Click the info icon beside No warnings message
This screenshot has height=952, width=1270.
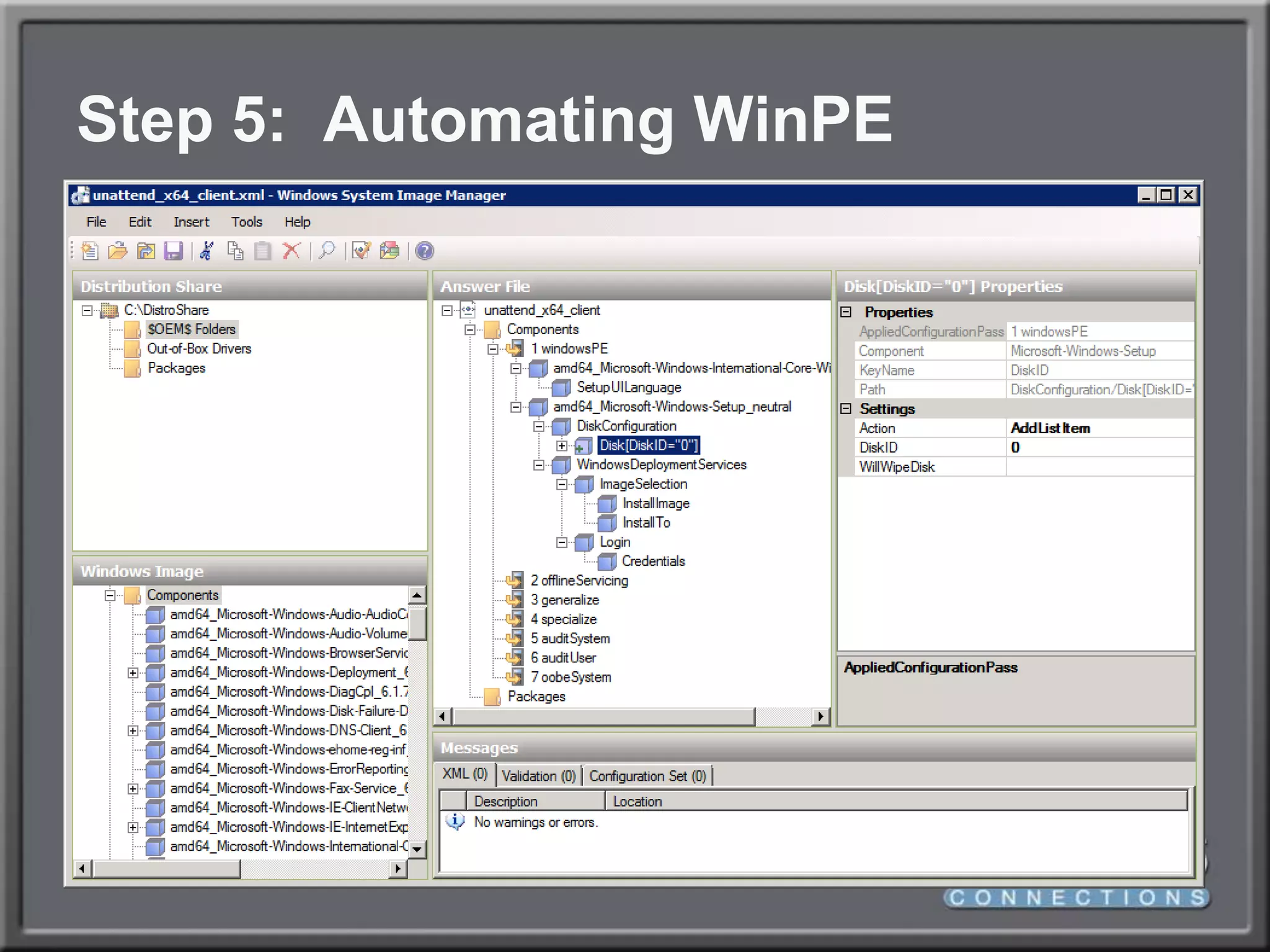click(x=455, y=822)
